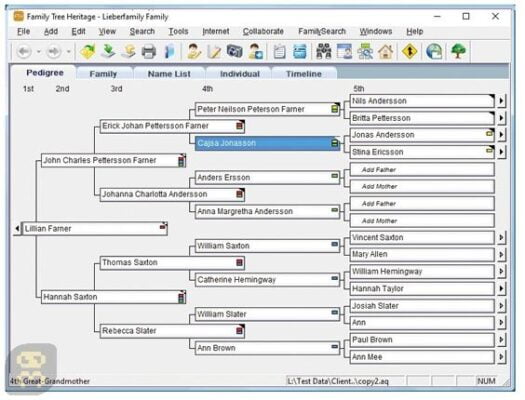525x400 pixels.
Task: Expand ancestors arrow next to Josiah Slater
Action: (501, 306)
